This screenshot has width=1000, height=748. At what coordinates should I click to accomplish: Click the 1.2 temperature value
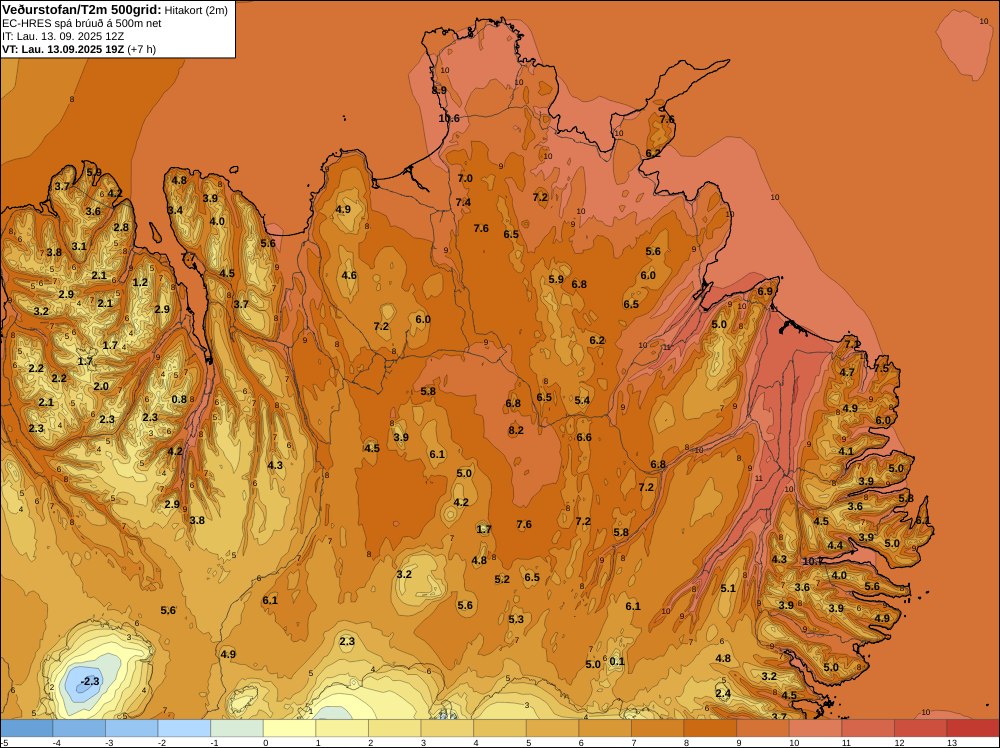[140, 282]
